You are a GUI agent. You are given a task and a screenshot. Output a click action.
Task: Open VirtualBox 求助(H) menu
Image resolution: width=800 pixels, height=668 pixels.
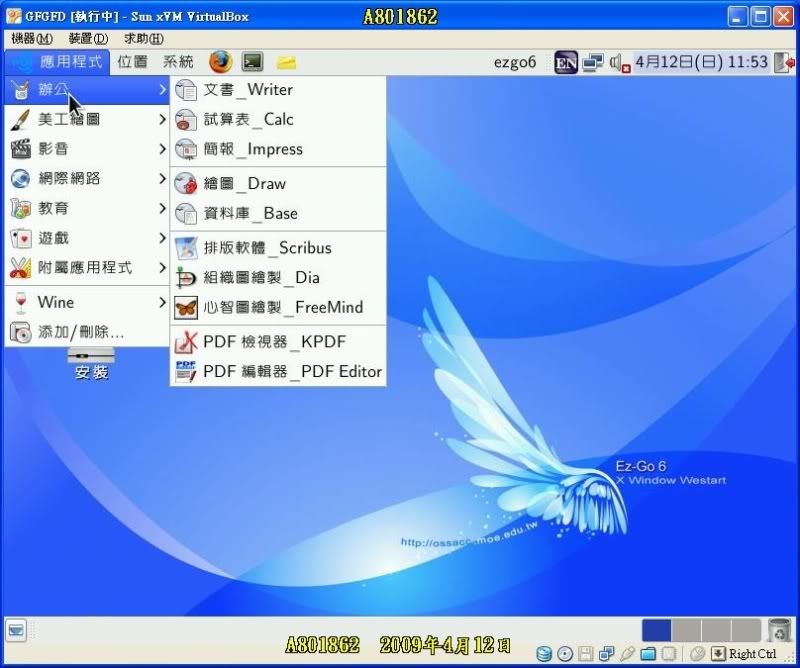coord(143,38)
